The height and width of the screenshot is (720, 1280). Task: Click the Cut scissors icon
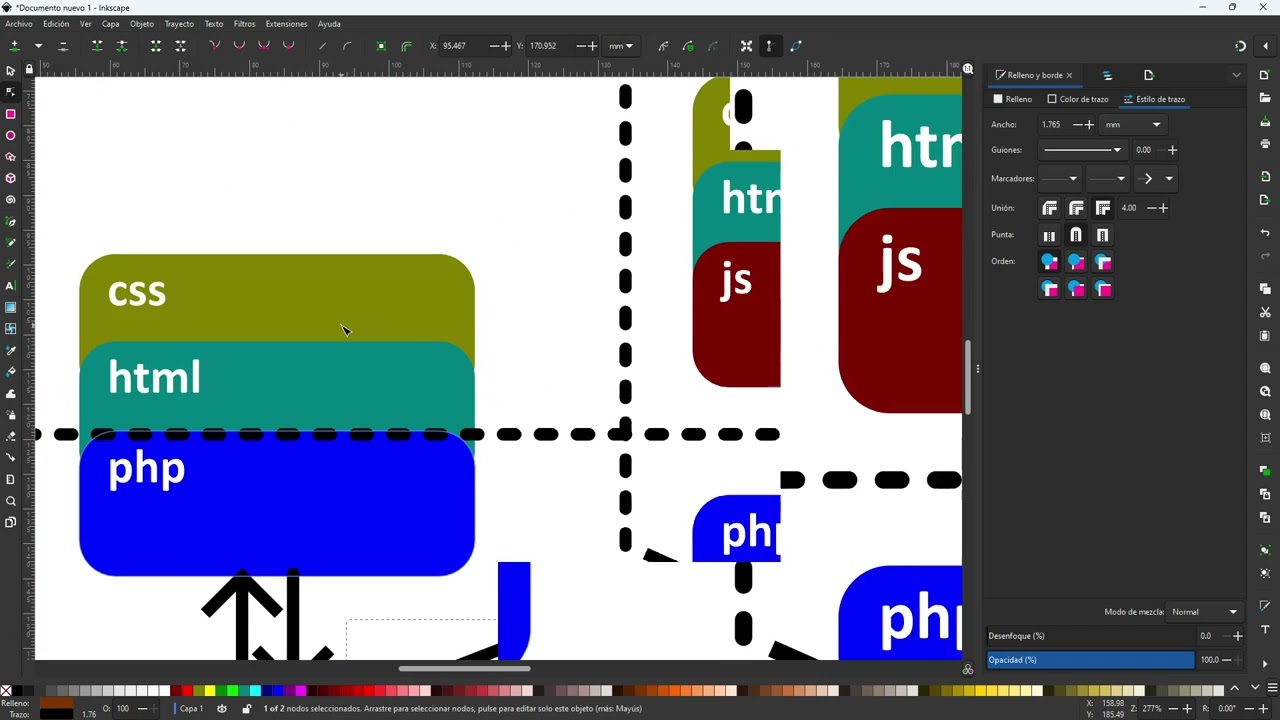[x=1265, y=312]
